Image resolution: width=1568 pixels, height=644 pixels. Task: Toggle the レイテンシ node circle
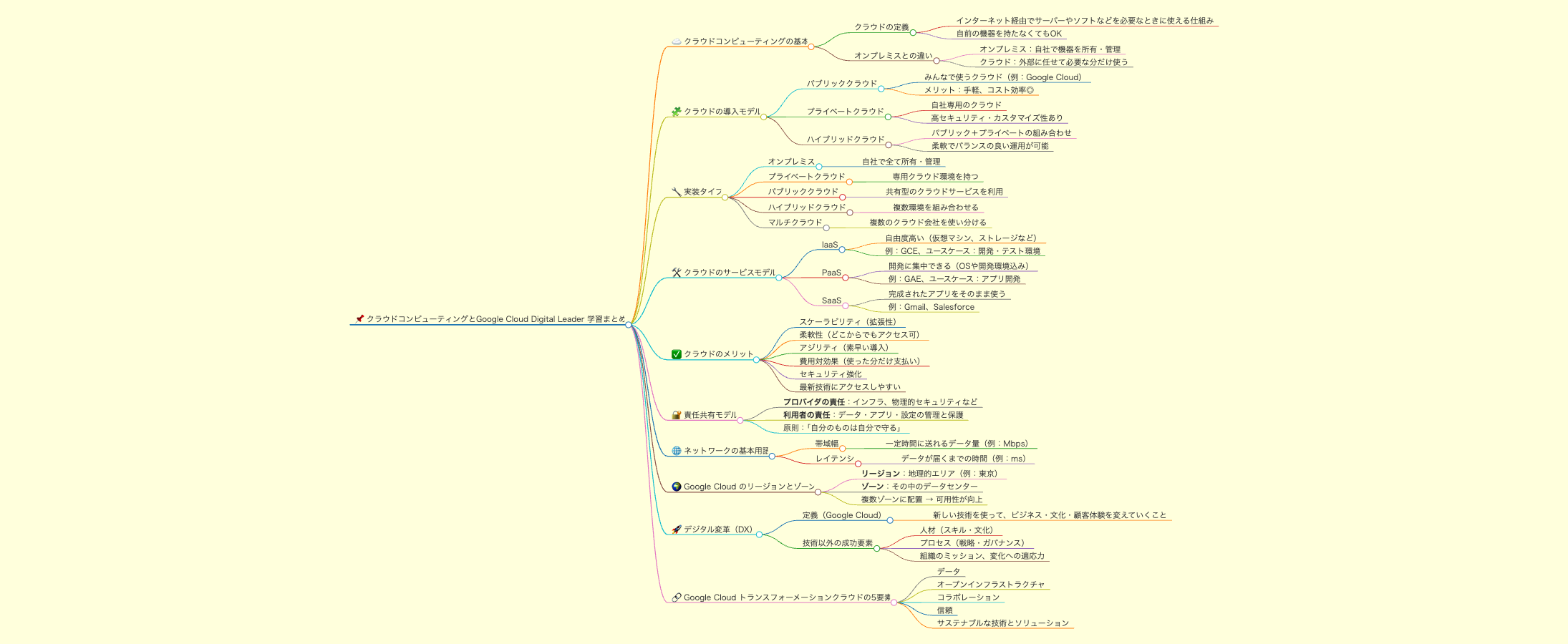[x=858, y=464]
